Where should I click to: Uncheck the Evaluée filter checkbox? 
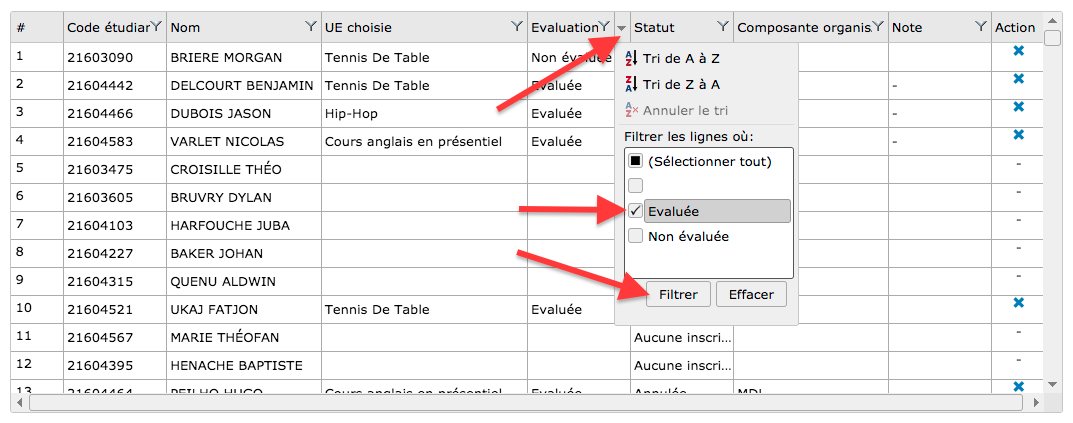point(634,211)
